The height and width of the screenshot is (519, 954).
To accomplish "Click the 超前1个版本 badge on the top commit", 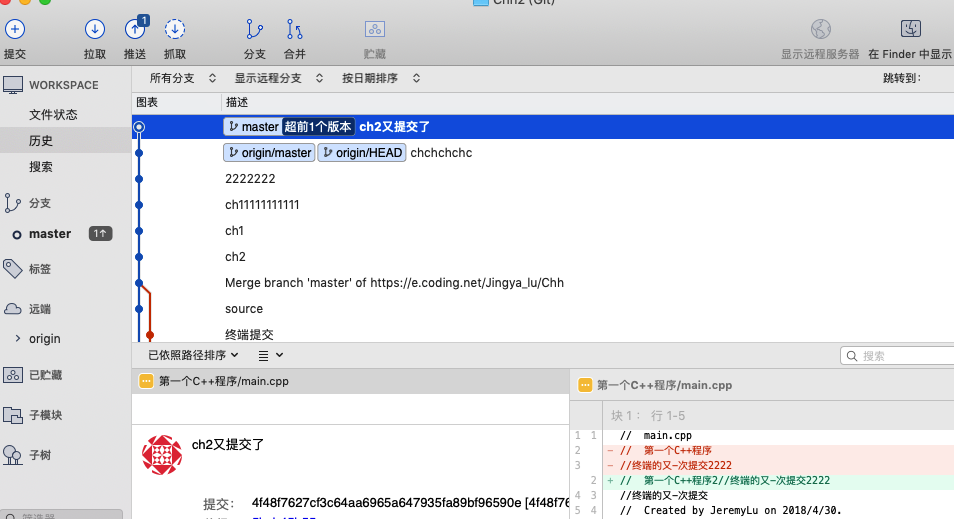I will tap(318, 127).
